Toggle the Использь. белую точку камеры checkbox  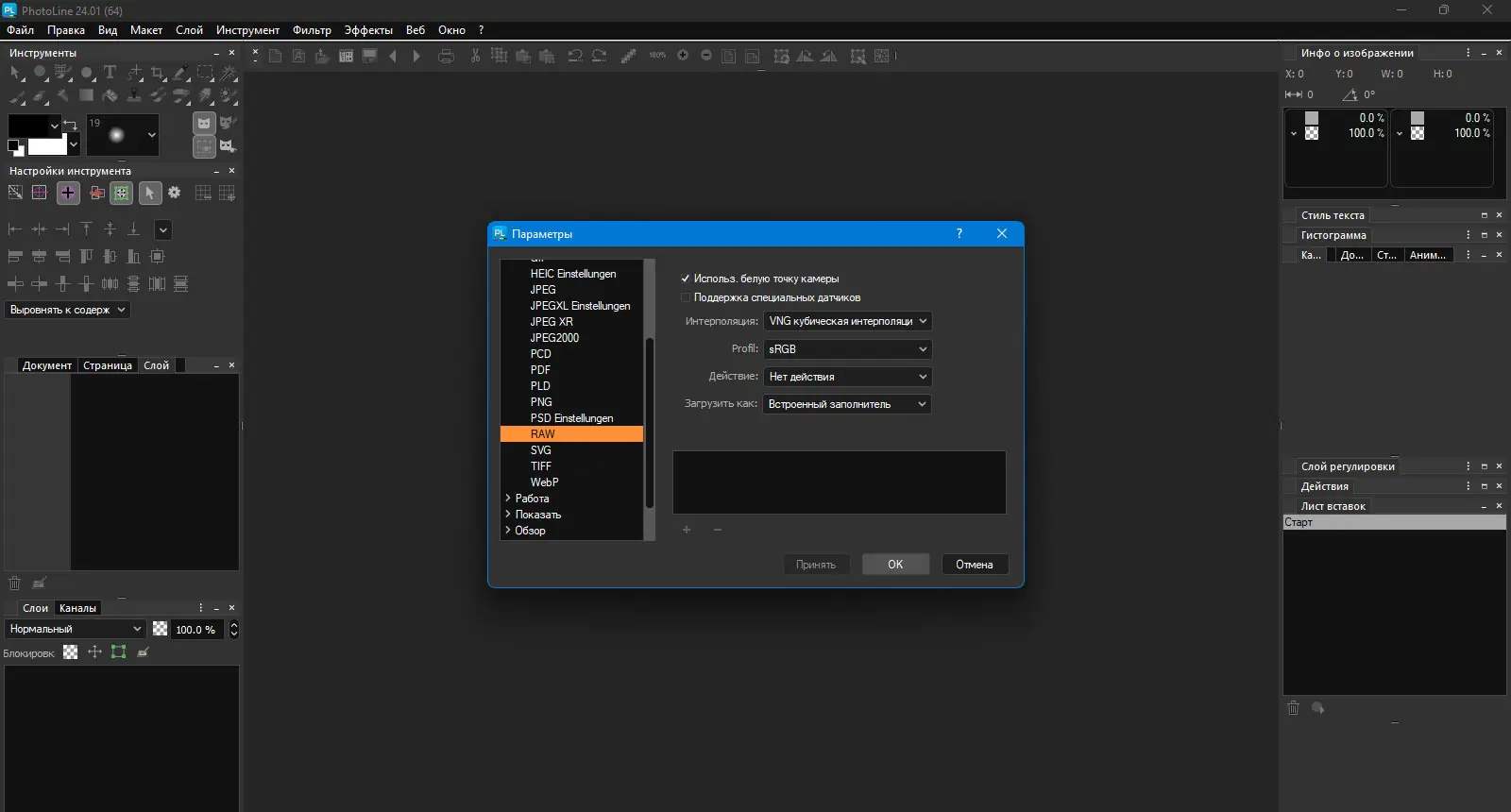686,279
